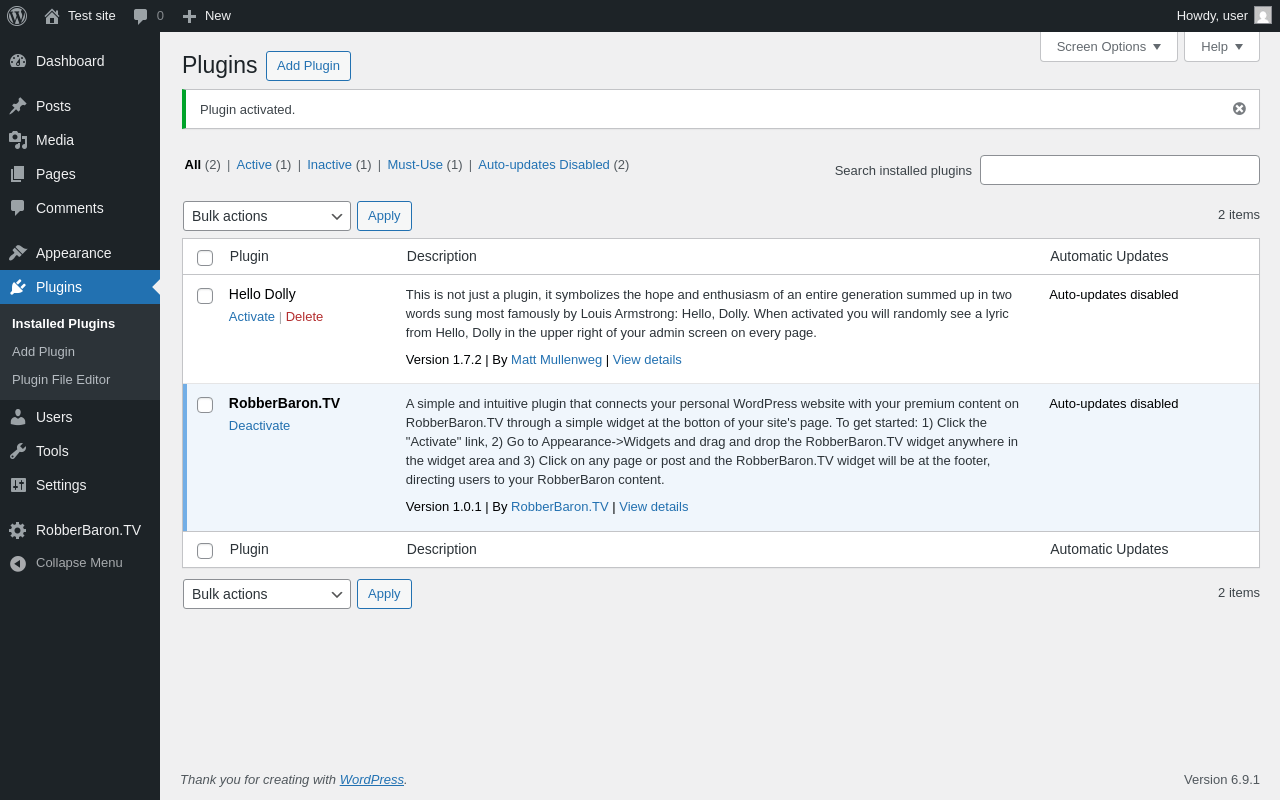Screen dimensions: 1280x800
Task: Open Posts via the pushpin icon
Action: [x=18, y=106]
